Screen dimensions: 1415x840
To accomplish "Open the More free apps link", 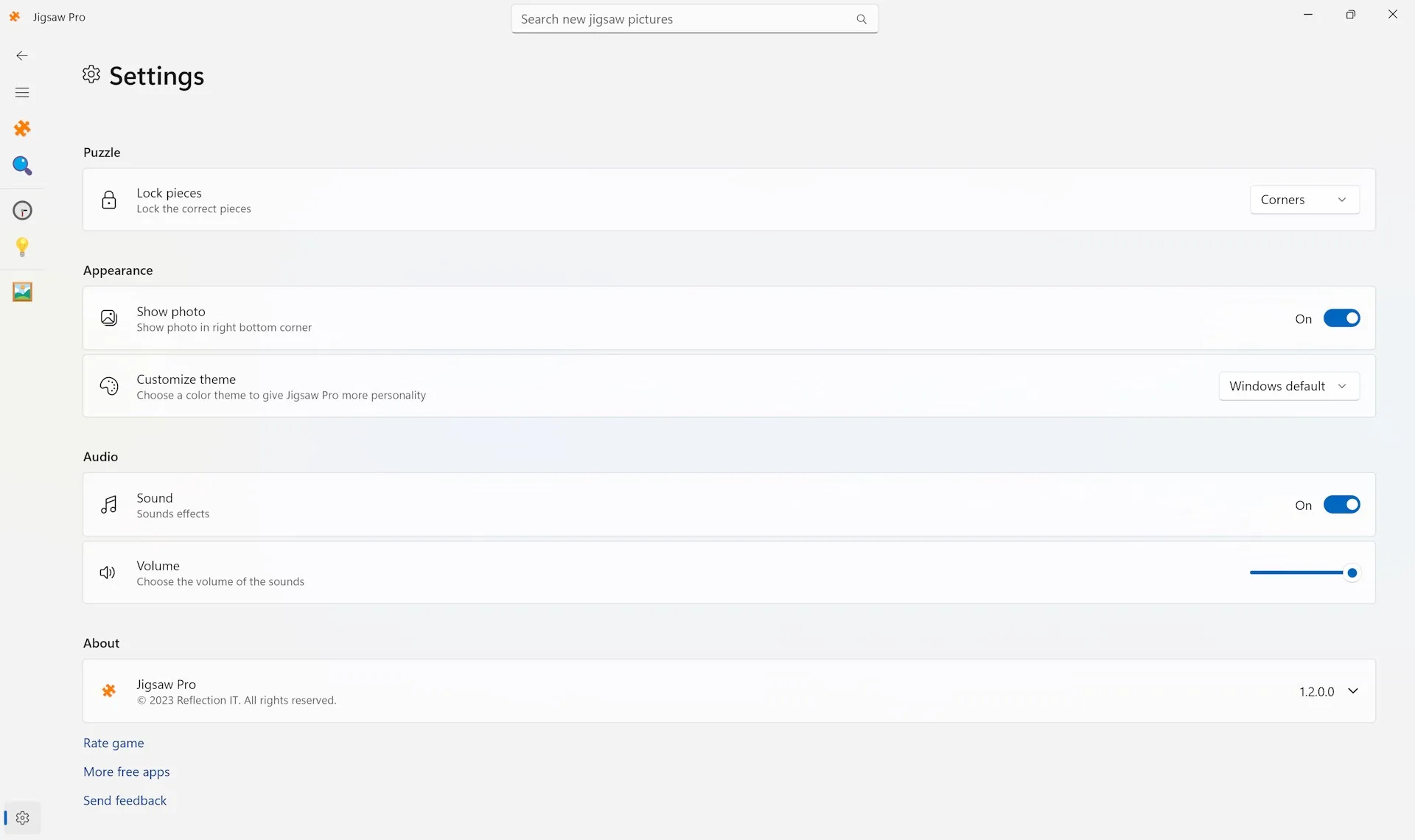I will [127, 771].
